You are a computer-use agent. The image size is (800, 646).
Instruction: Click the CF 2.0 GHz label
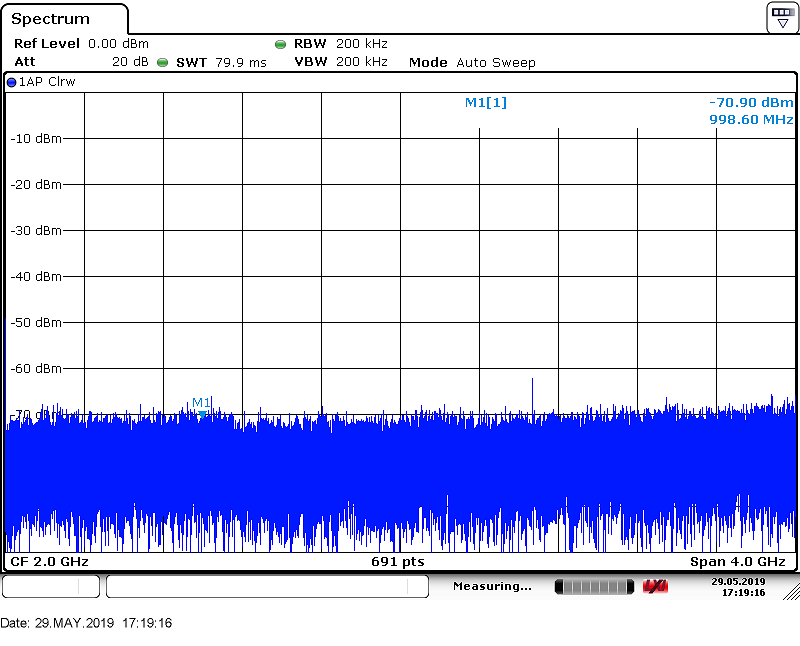coord(49,562)
